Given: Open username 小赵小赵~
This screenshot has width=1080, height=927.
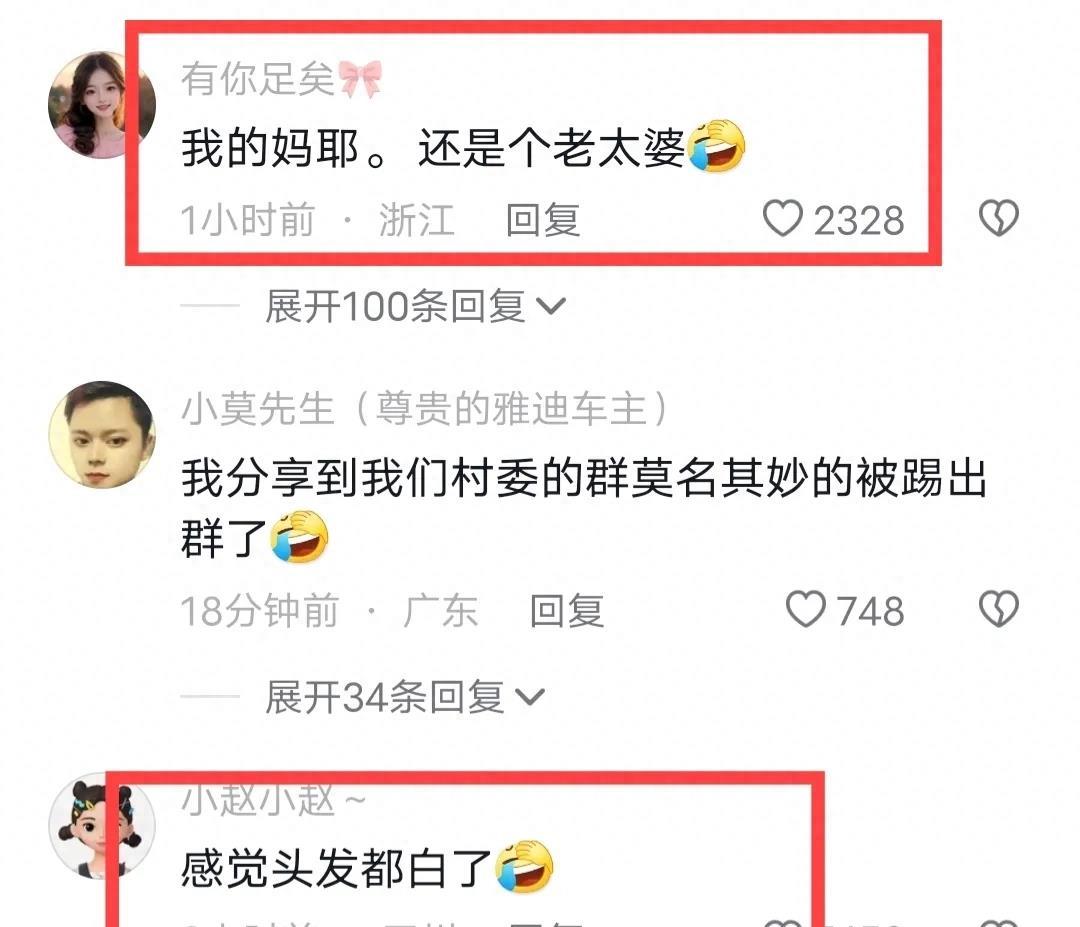Looking at the screenshot, I should tap(273, 800).
